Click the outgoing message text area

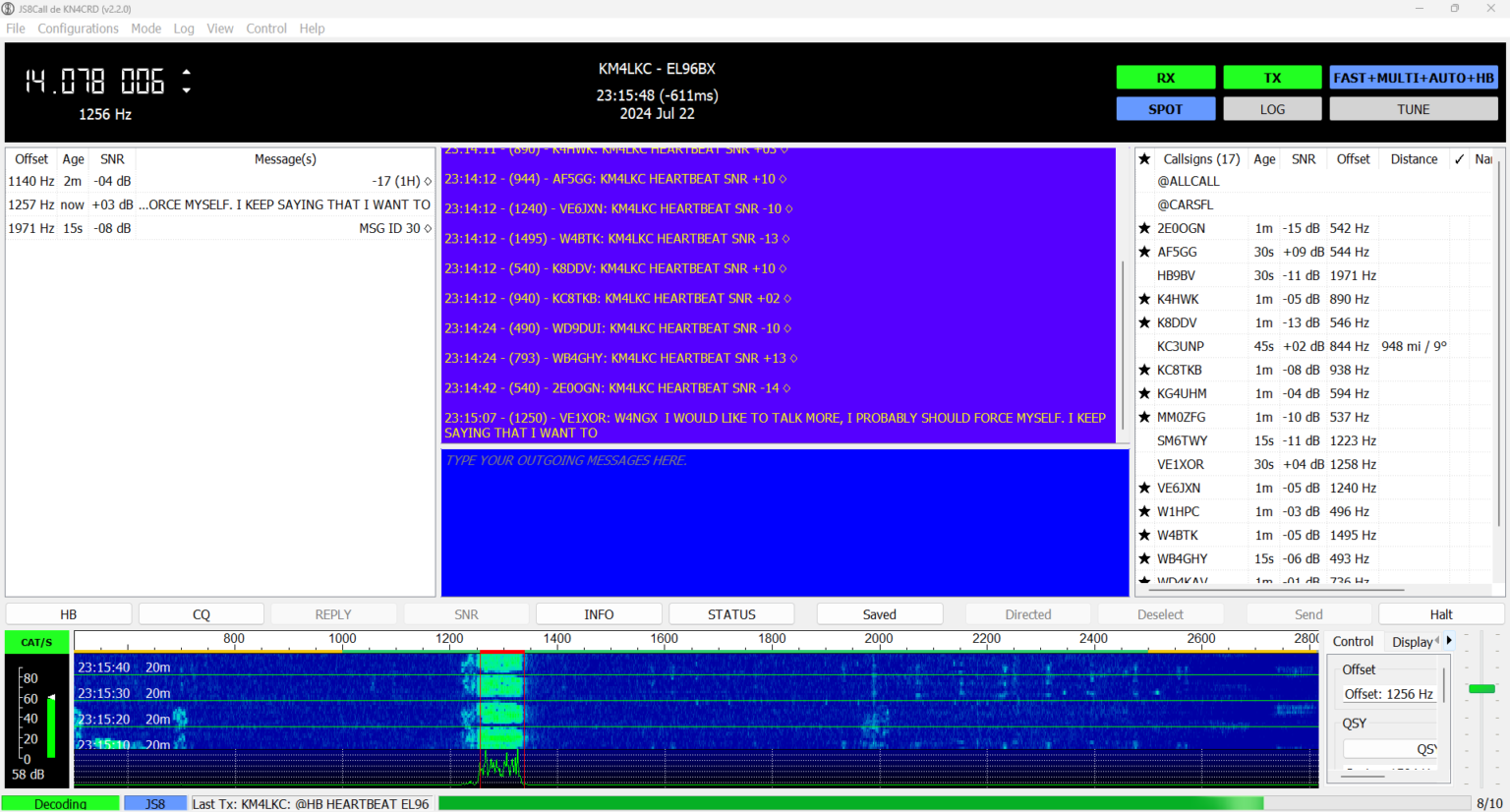coord(784,523)
